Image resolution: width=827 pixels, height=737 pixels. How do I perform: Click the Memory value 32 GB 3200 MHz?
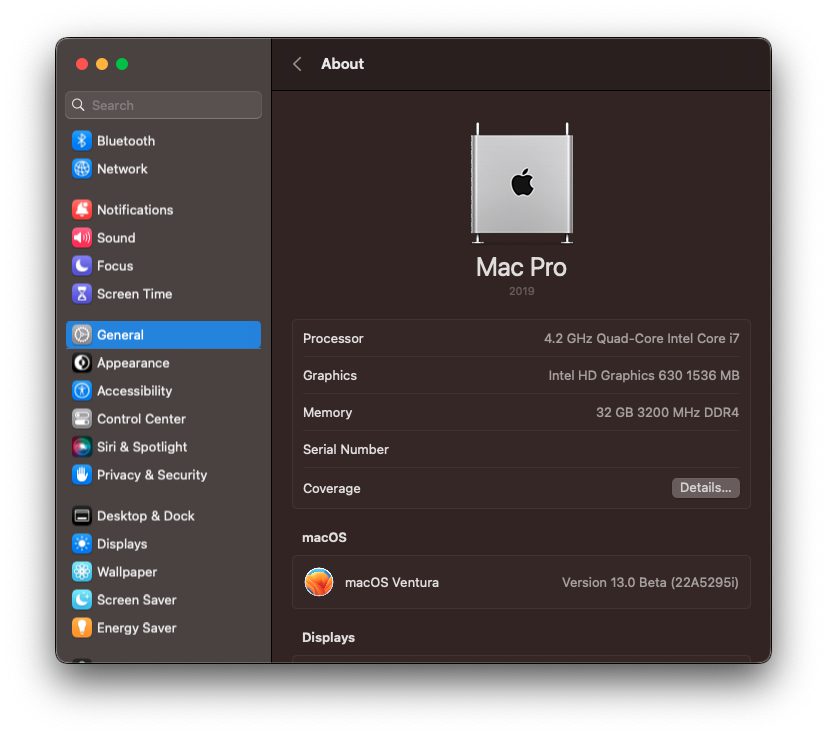[x=667, y=412]
